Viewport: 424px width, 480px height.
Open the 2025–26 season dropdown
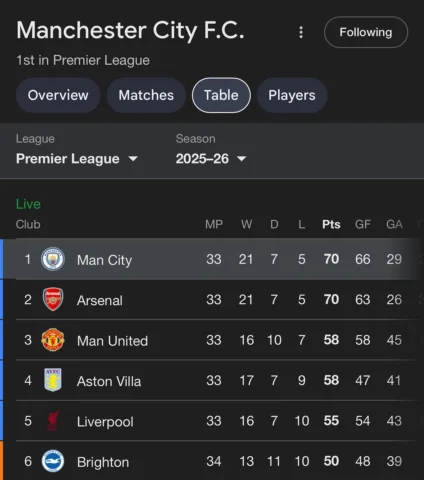point(211,159)
